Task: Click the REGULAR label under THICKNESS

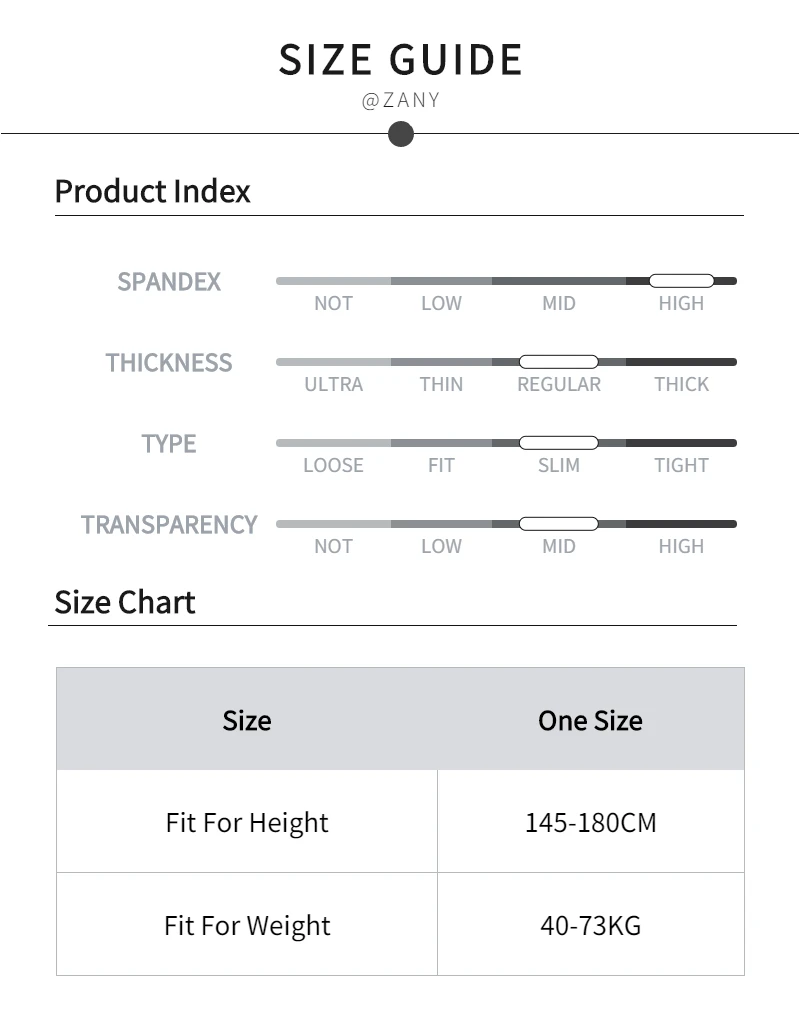Action: point(558,384)
